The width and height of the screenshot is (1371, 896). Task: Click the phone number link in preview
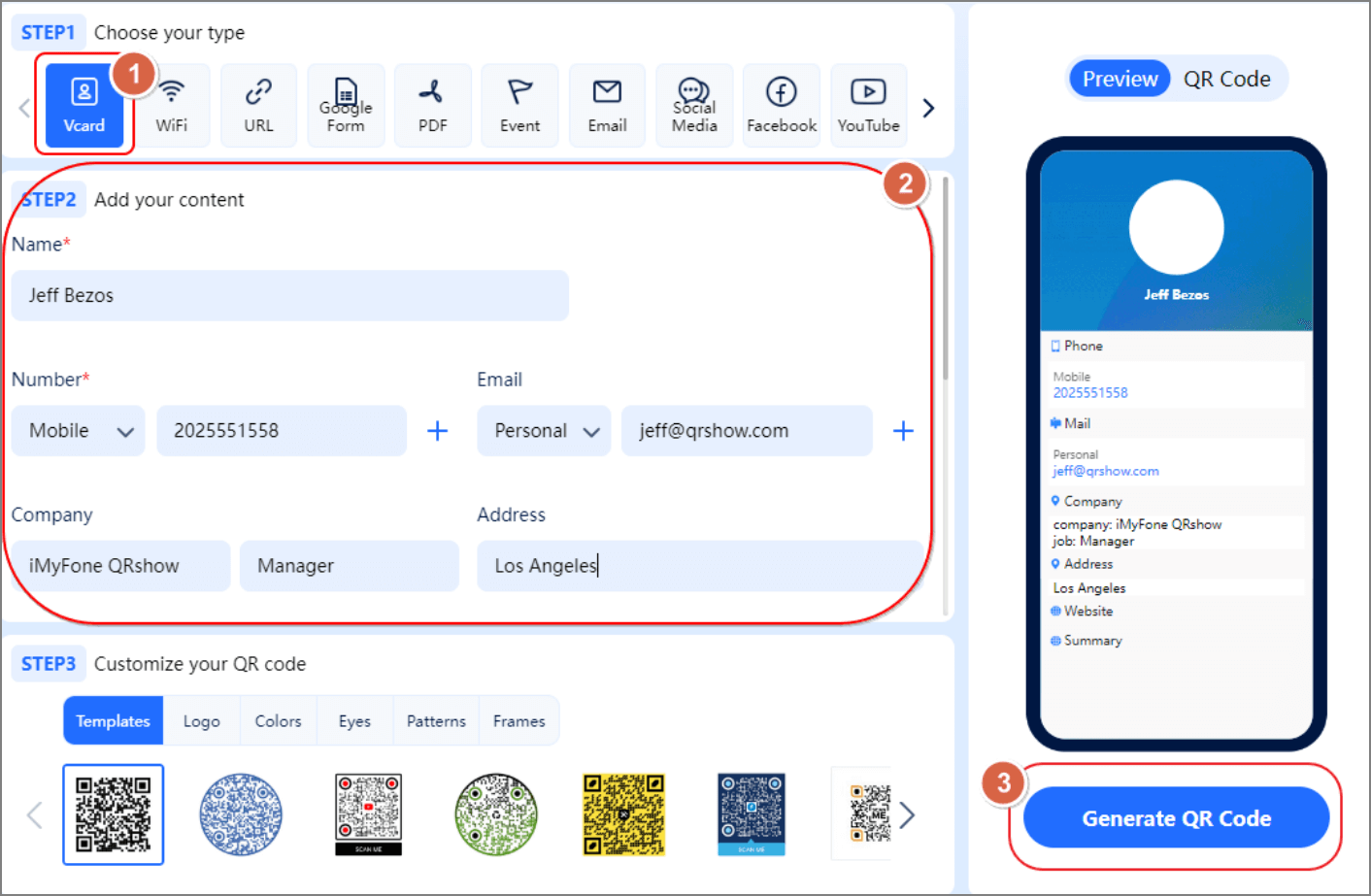(1090, 393)
